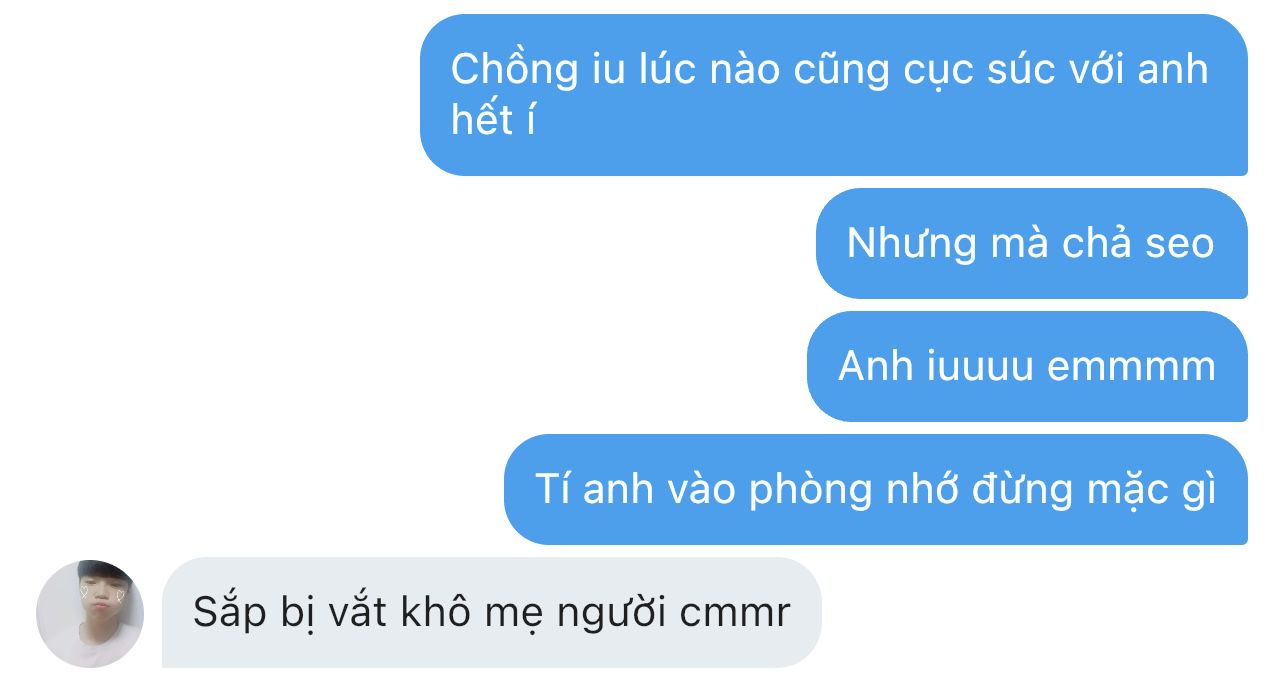1284x692 pixels.
Task: Click the word "phòng" in the fourth bubble
Action: pos(809,491)
